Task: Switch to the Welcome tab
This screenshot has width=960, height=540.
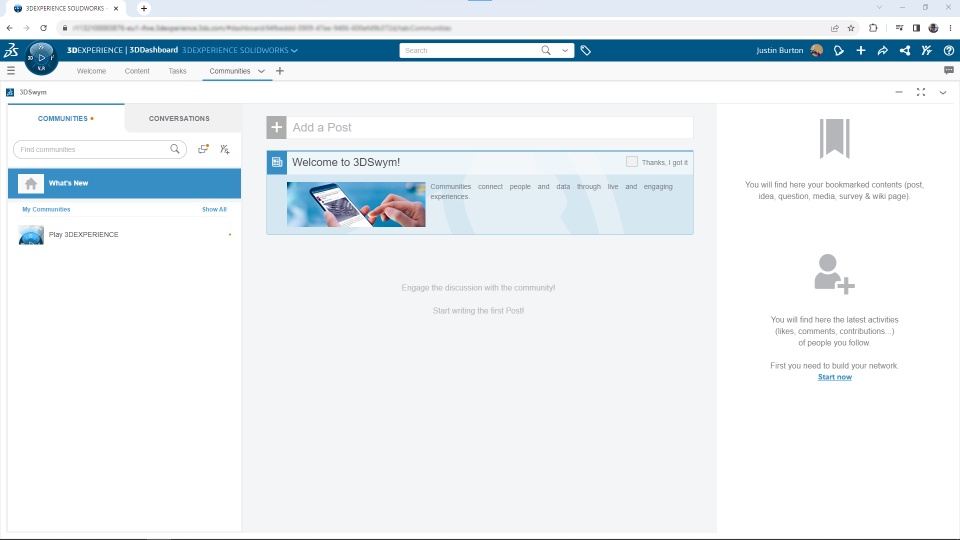Action: click(91, 71)
